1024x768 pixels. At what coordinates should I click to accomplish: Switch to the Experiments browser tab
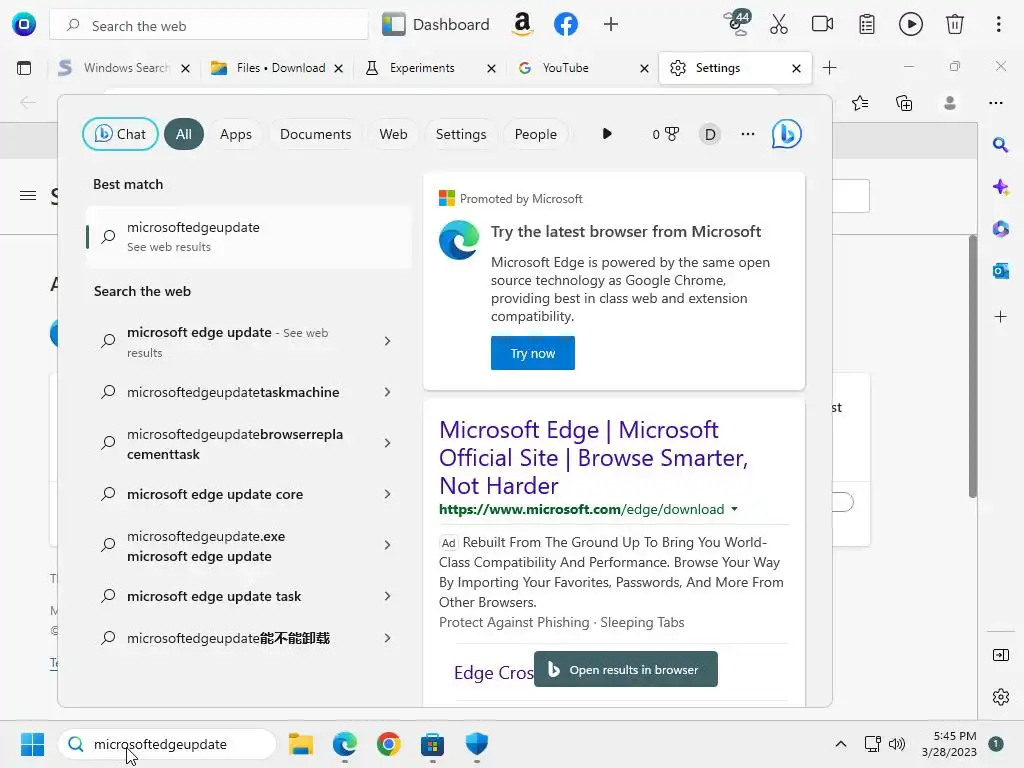422,68
